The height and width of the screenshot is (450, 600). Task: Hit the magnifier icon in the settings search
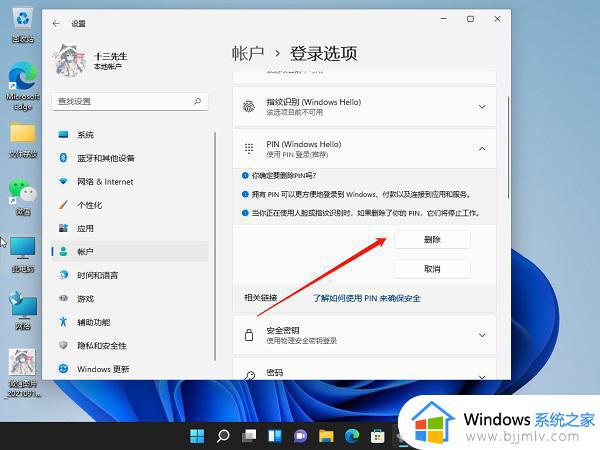(x=197, y=101)
